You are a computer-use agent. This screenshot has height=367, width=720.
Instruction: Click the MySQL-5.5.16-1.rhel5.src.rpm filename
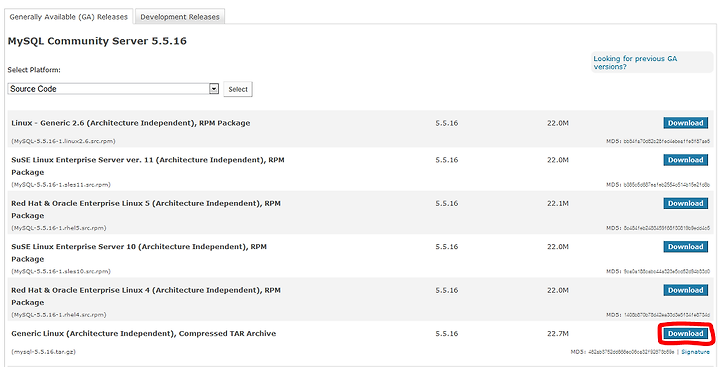click(x=59, y=228)
